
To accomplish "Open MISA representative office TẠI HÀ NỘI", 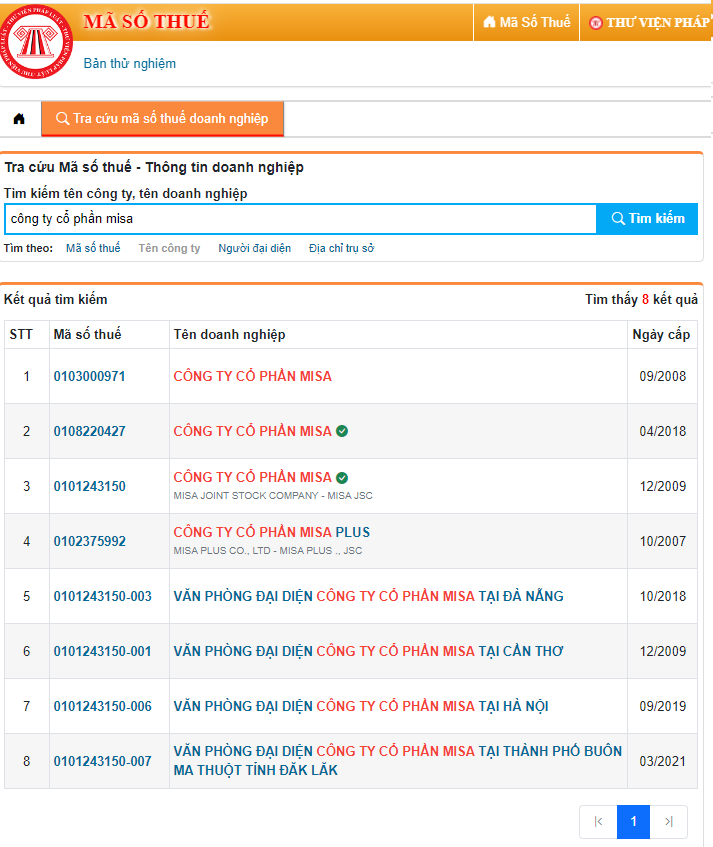I will coord(361,707).
